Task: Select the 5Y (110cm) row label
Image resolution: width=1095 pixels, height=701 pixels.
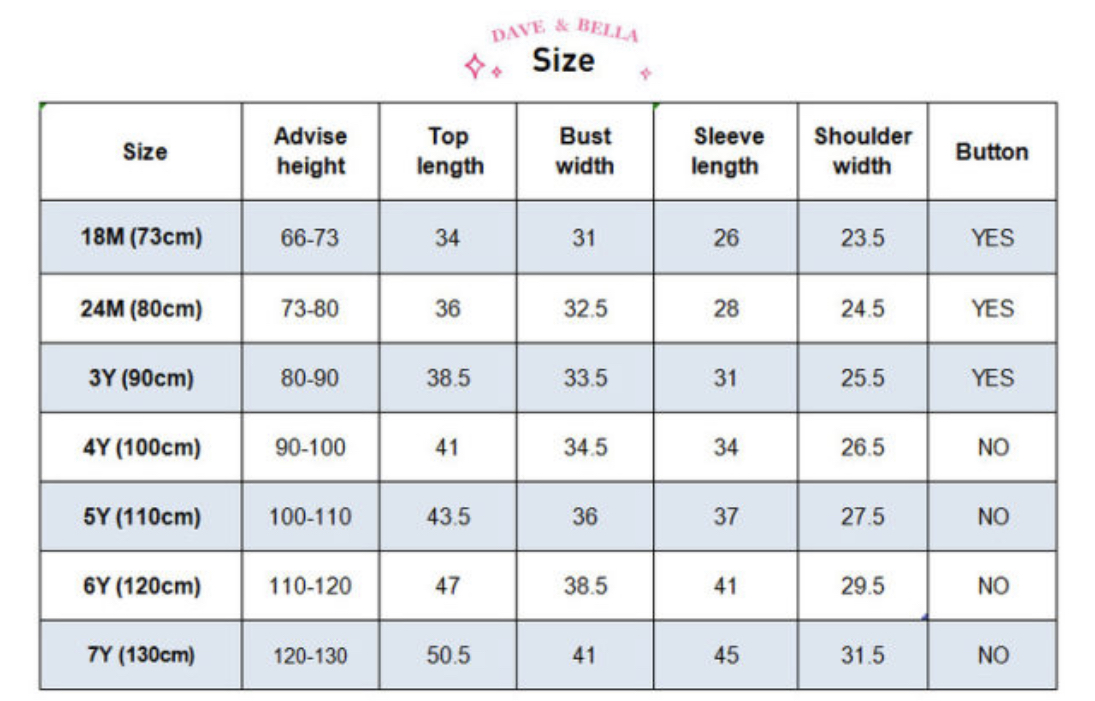Action: pos(142,517)
